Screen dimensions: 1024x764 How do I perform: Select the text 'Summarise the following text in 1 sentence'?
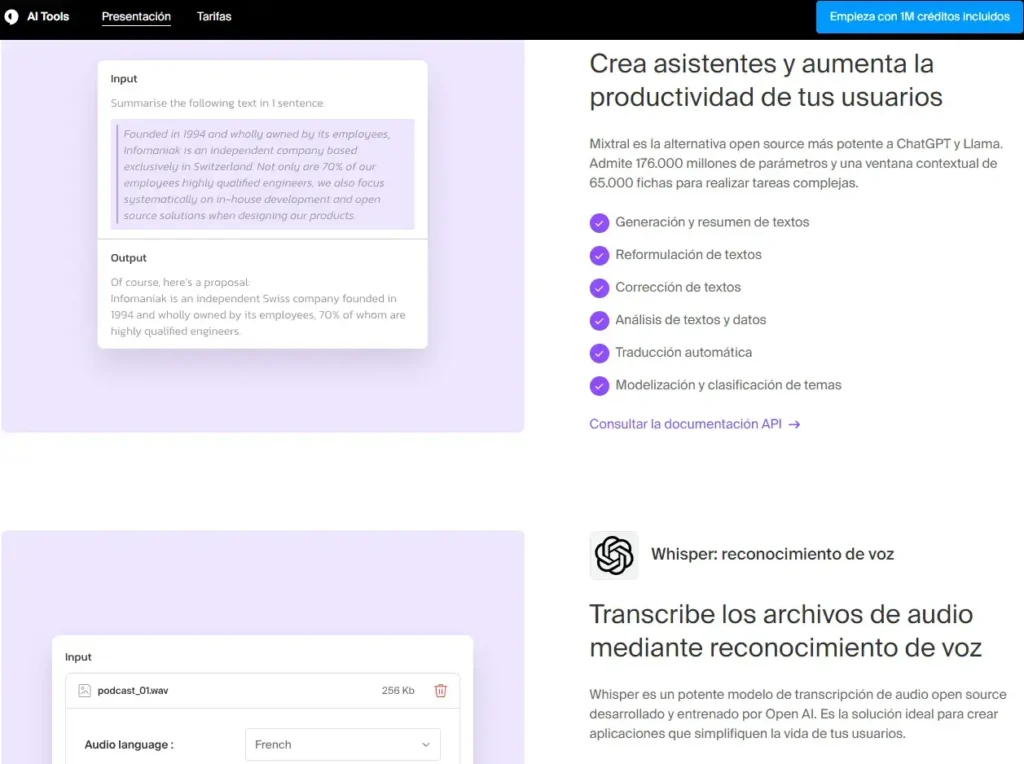(217, 103)
